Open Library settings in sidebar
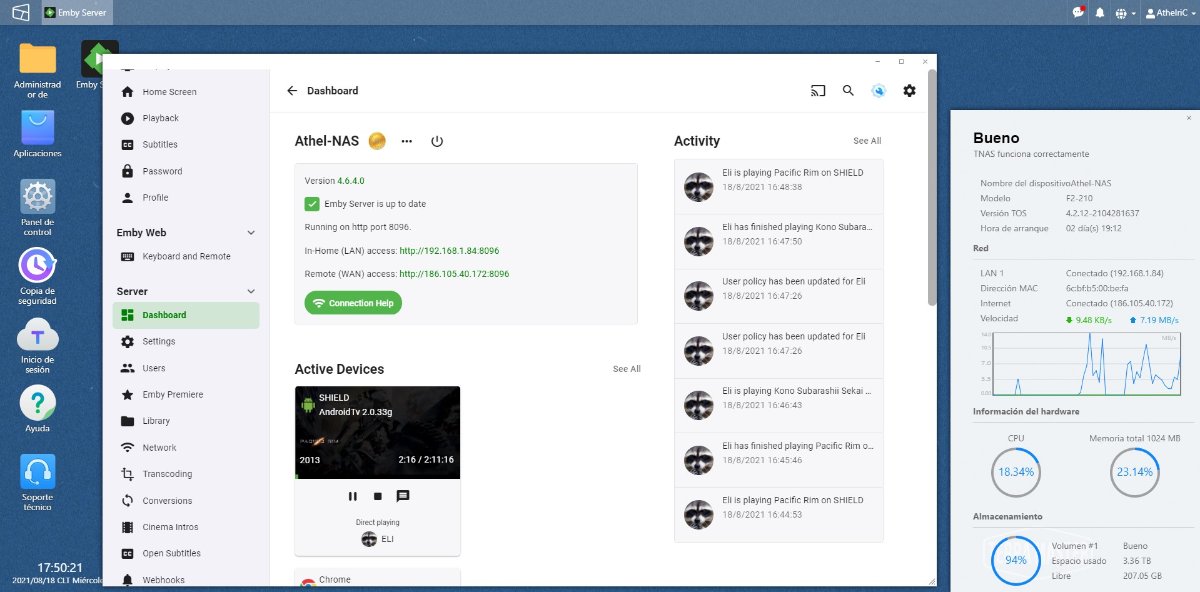This screenshot has width=1200, height=592. click(186, 421)
